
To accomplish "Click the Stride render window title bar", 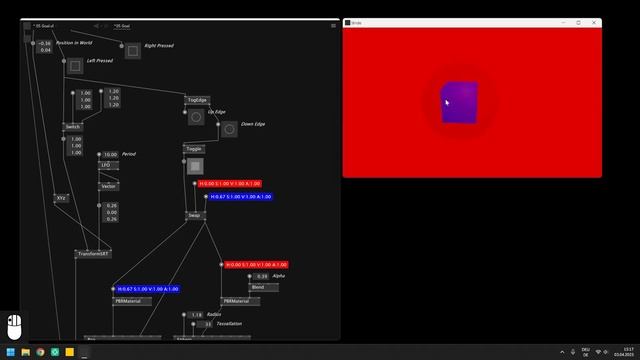I will click(x=472, y=23).
